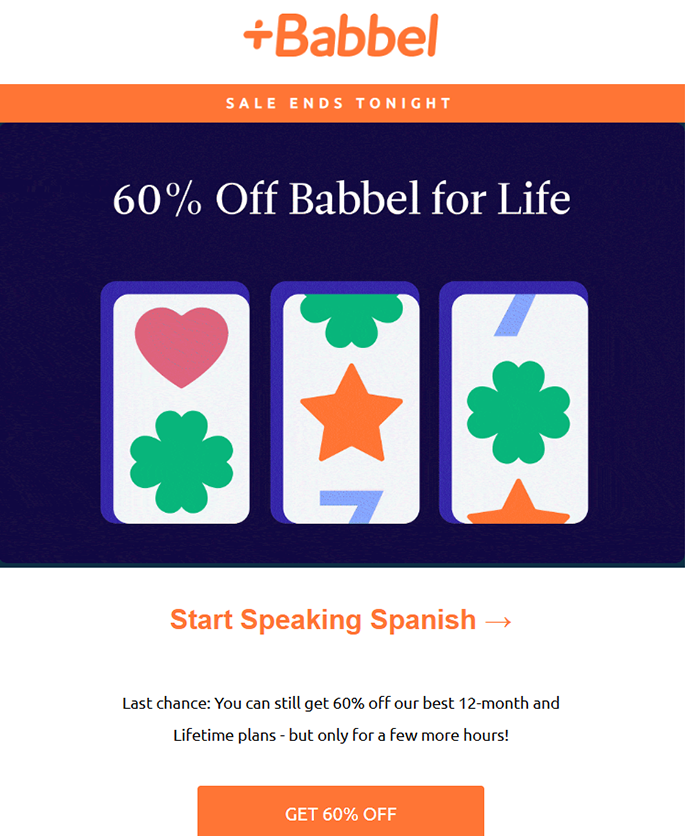Open the Start Speaking Spanish link
Screen dimensions: 685x836
click(x=323, y=620)
